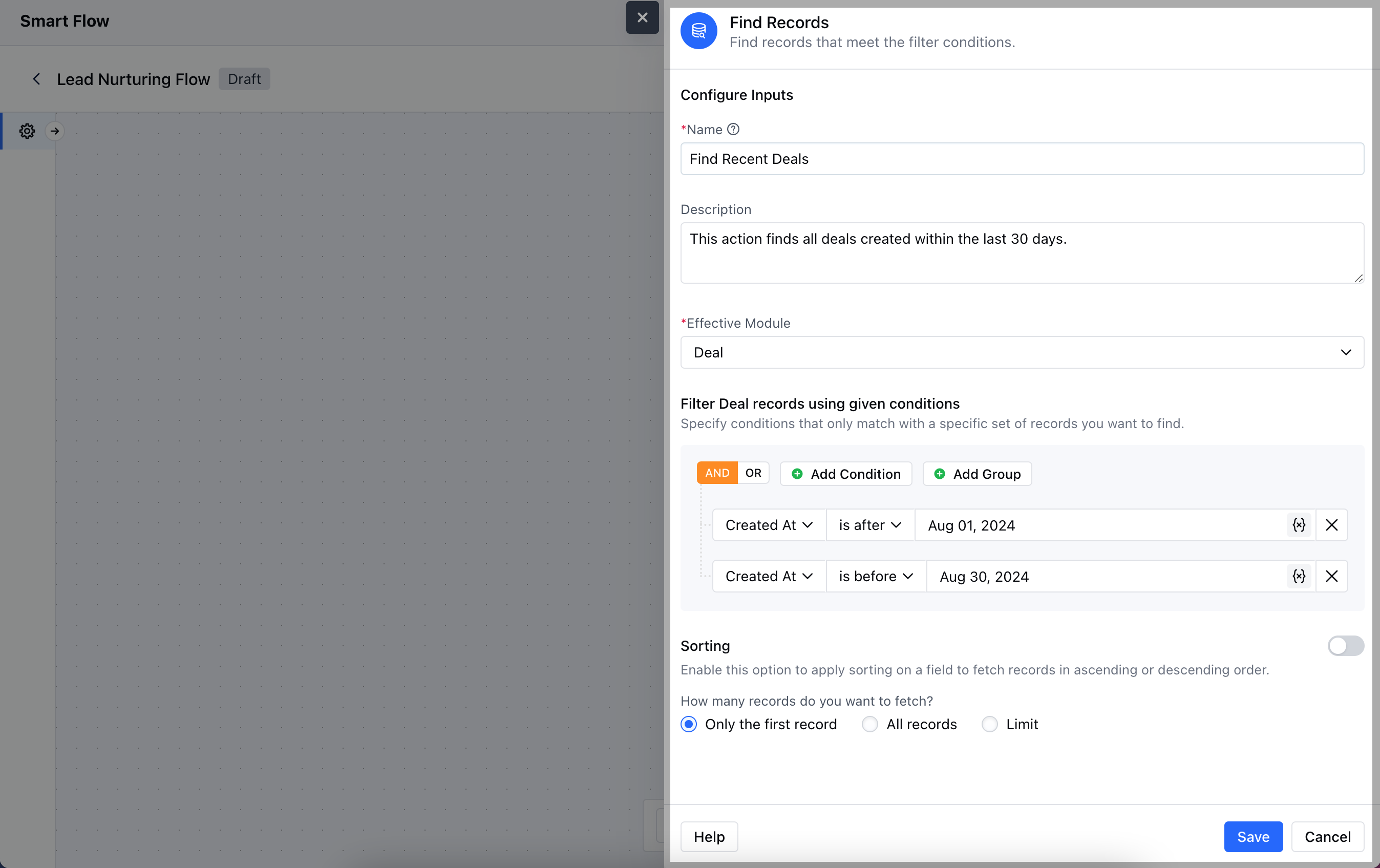Image resolution: width=1380 pixels, height=868 pixels.
Task: Click inside the Find Recent Deals name field
Action: pos(1020,159)
